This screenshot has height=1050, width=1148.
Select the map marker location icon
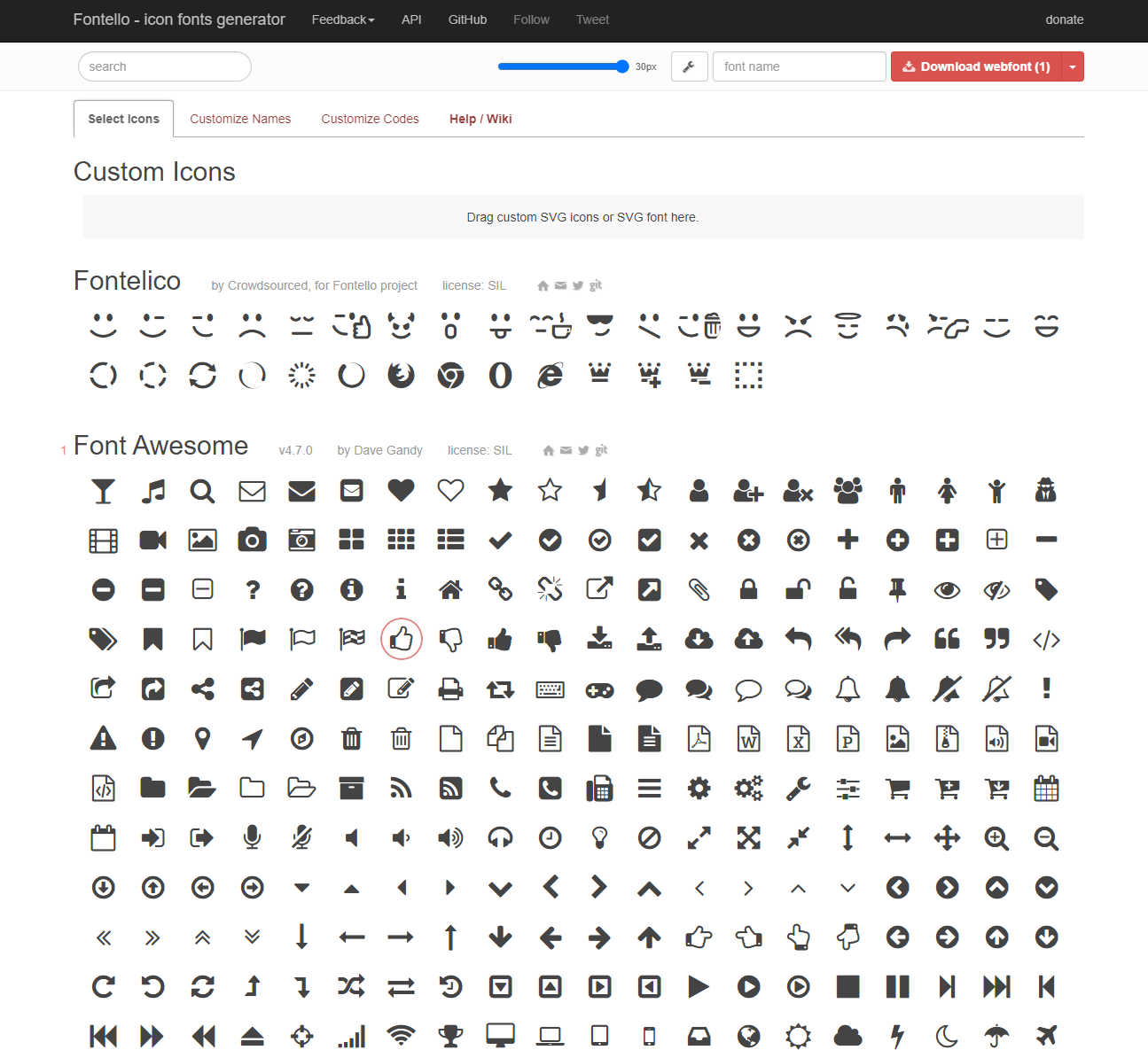[203, 738]
